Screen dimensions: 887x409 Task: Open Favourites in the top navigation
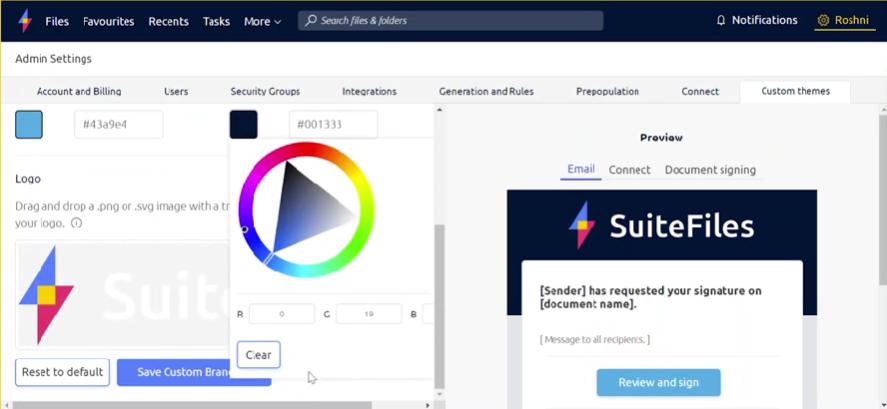[x=109, y=21]
